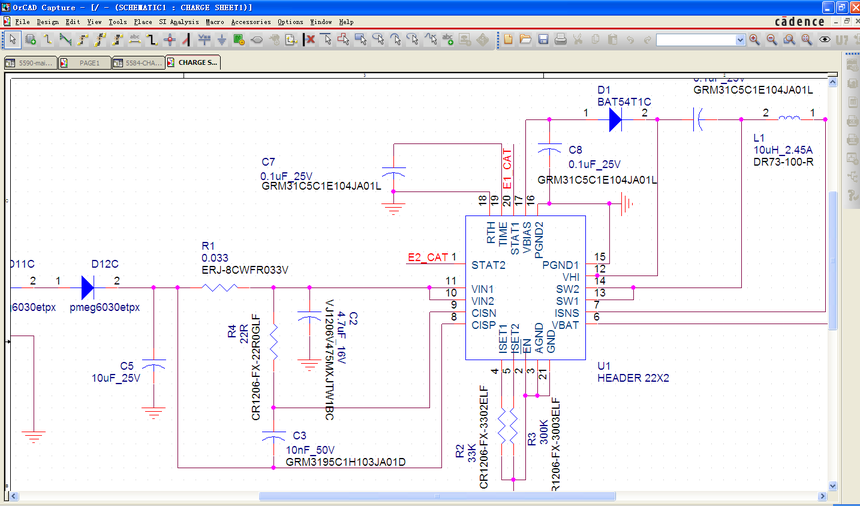Select the '10uF_25V' value of C5

point(116,378)
